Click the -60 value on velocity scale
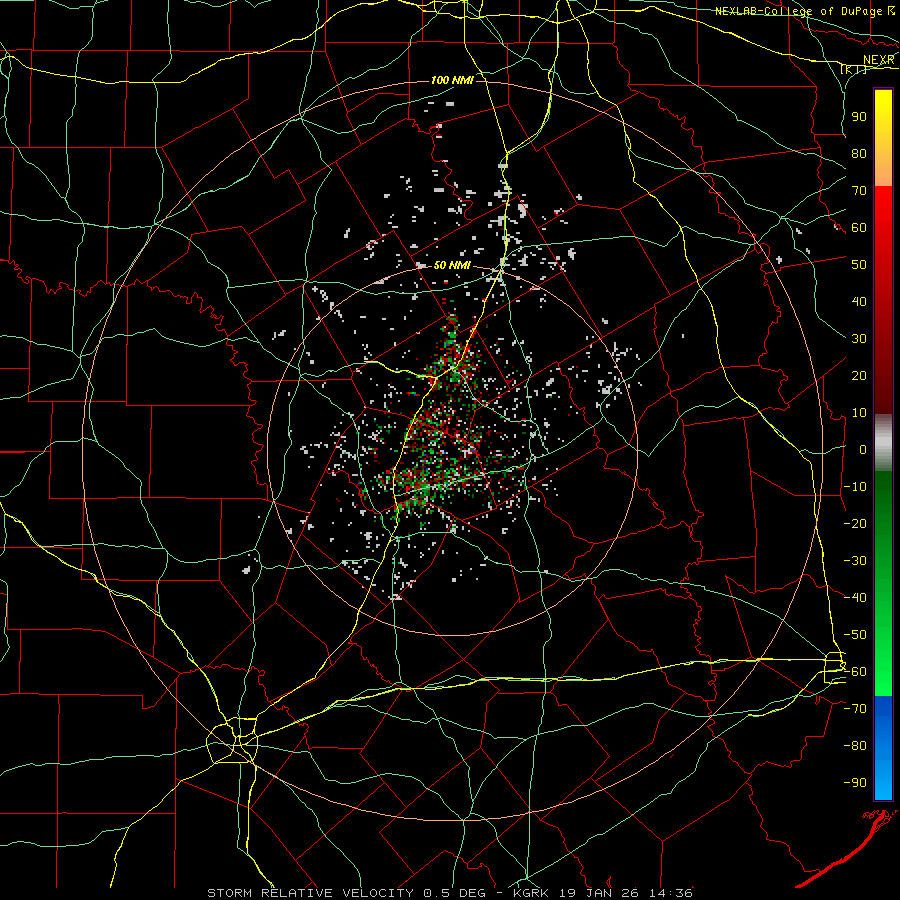The width and height of the screenshot is (900, 900). (855, 672)
